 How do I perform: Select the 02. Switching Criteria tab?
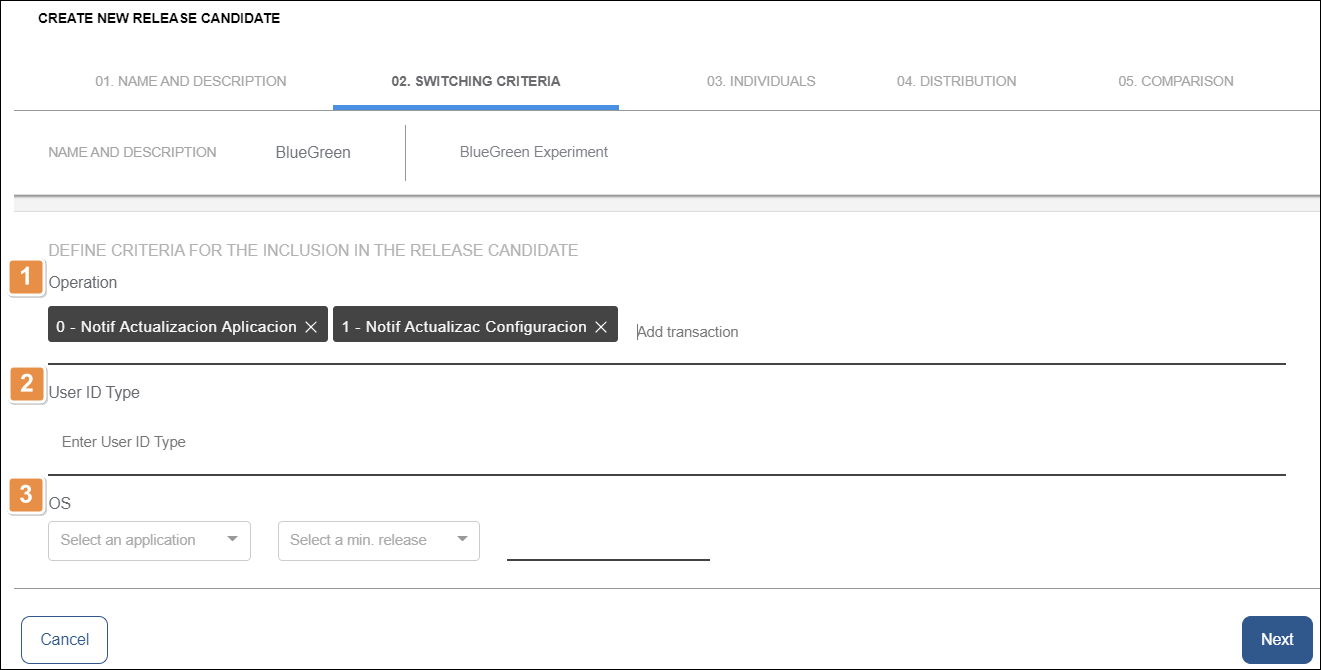point(475,81)
